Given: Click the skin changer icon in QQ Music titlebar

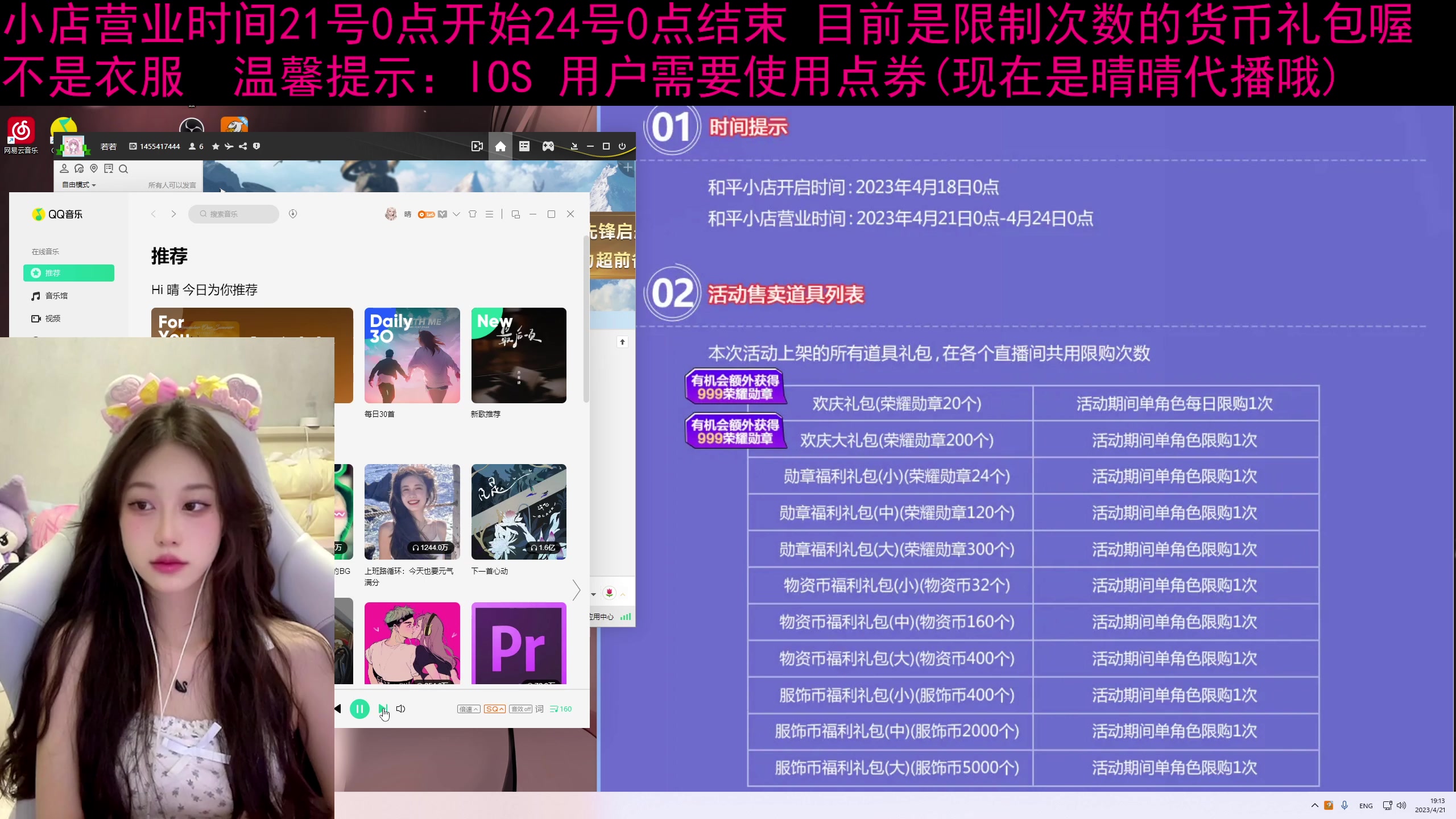Looking at the screenshot, I should pos(473,214).
